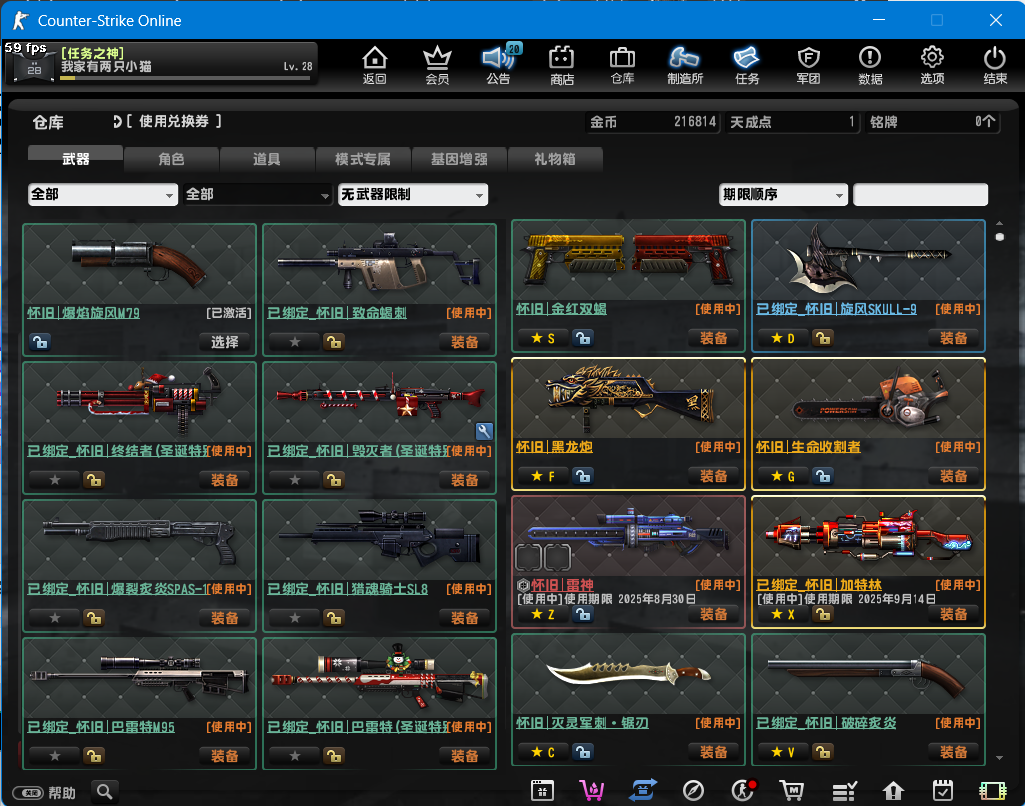Open the 会员 crown membership icon

[437, 65]
